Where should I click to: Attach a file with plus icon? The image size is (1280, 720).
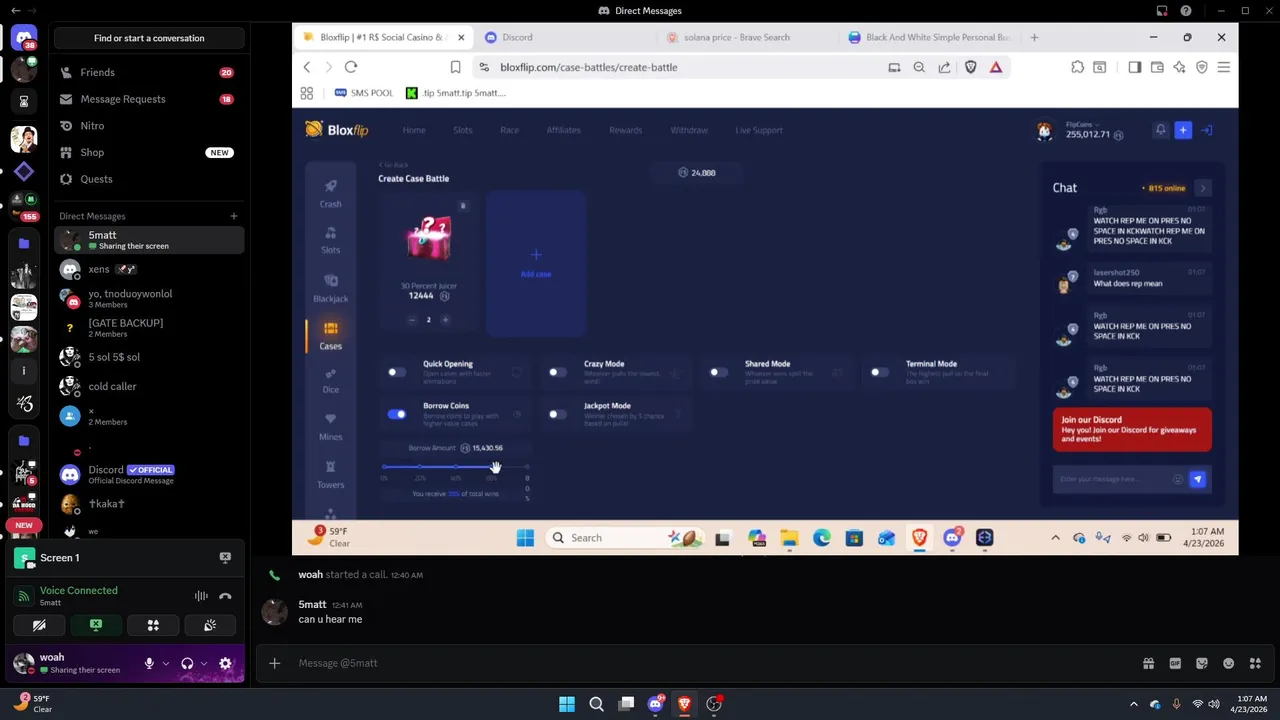[274, 663]
